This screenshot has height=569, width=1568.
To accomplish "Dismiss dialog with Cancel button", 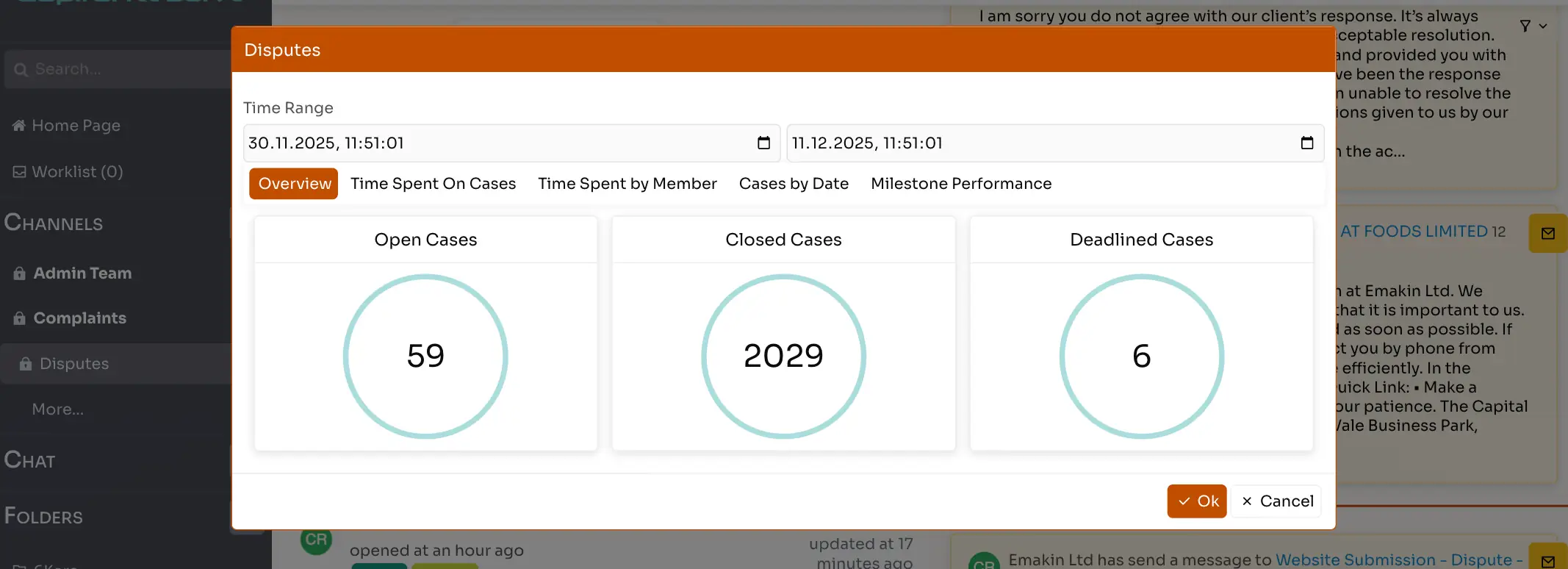I will coord(1277,501).
